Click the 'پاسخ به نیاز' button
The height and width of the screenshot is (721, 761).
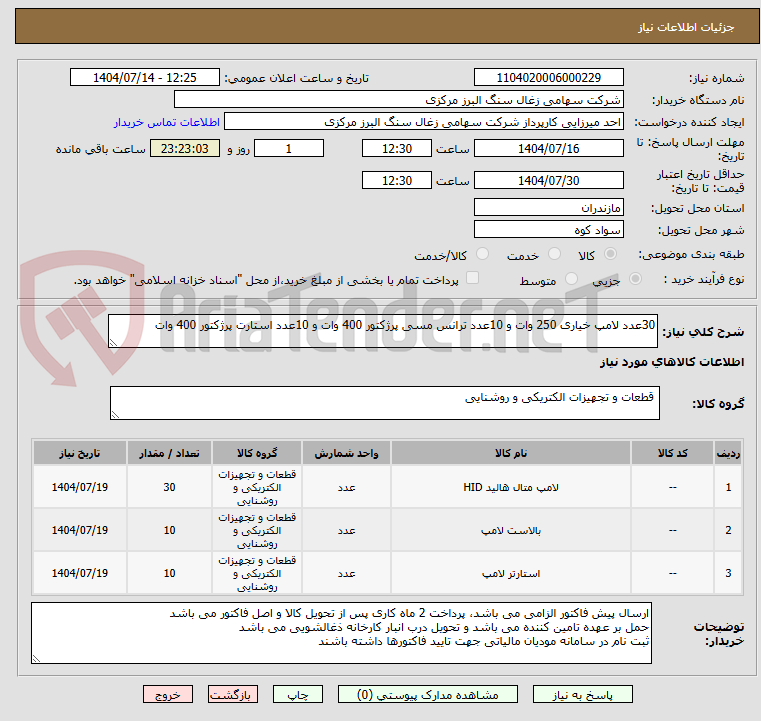[581, 694]
